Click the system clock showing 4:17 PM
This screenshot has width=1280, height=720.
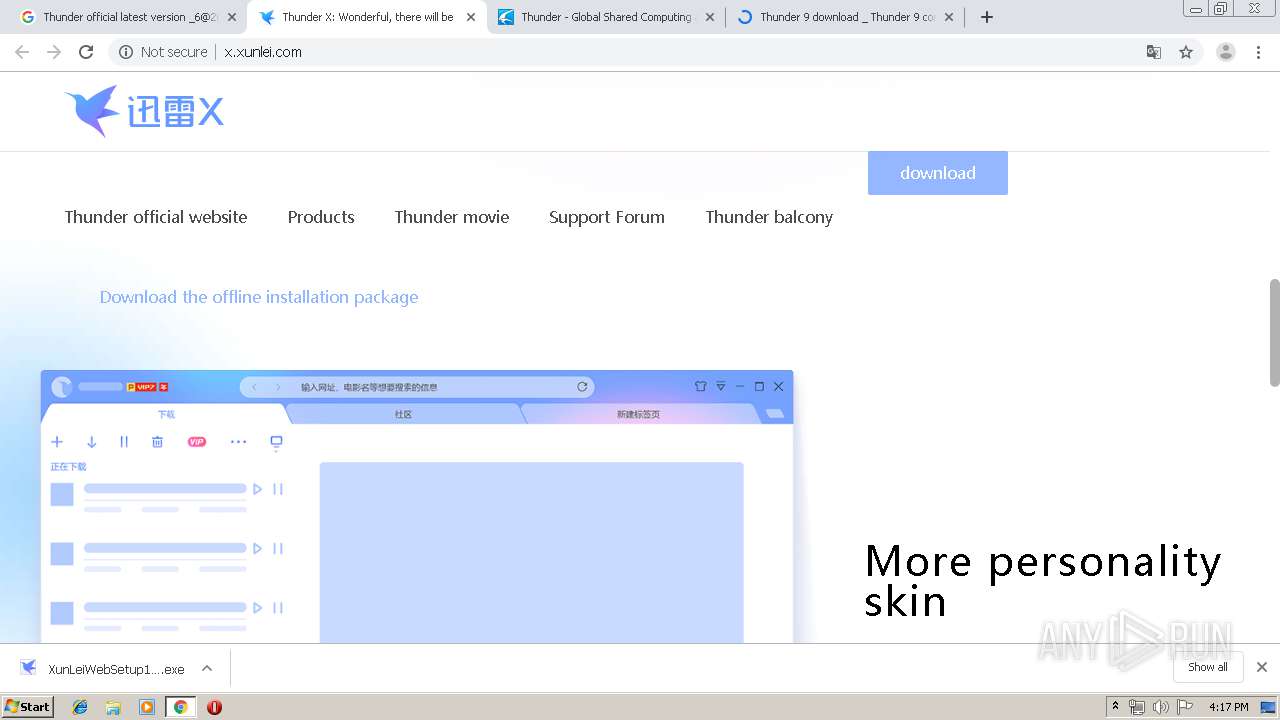[x=1228, y=707]
